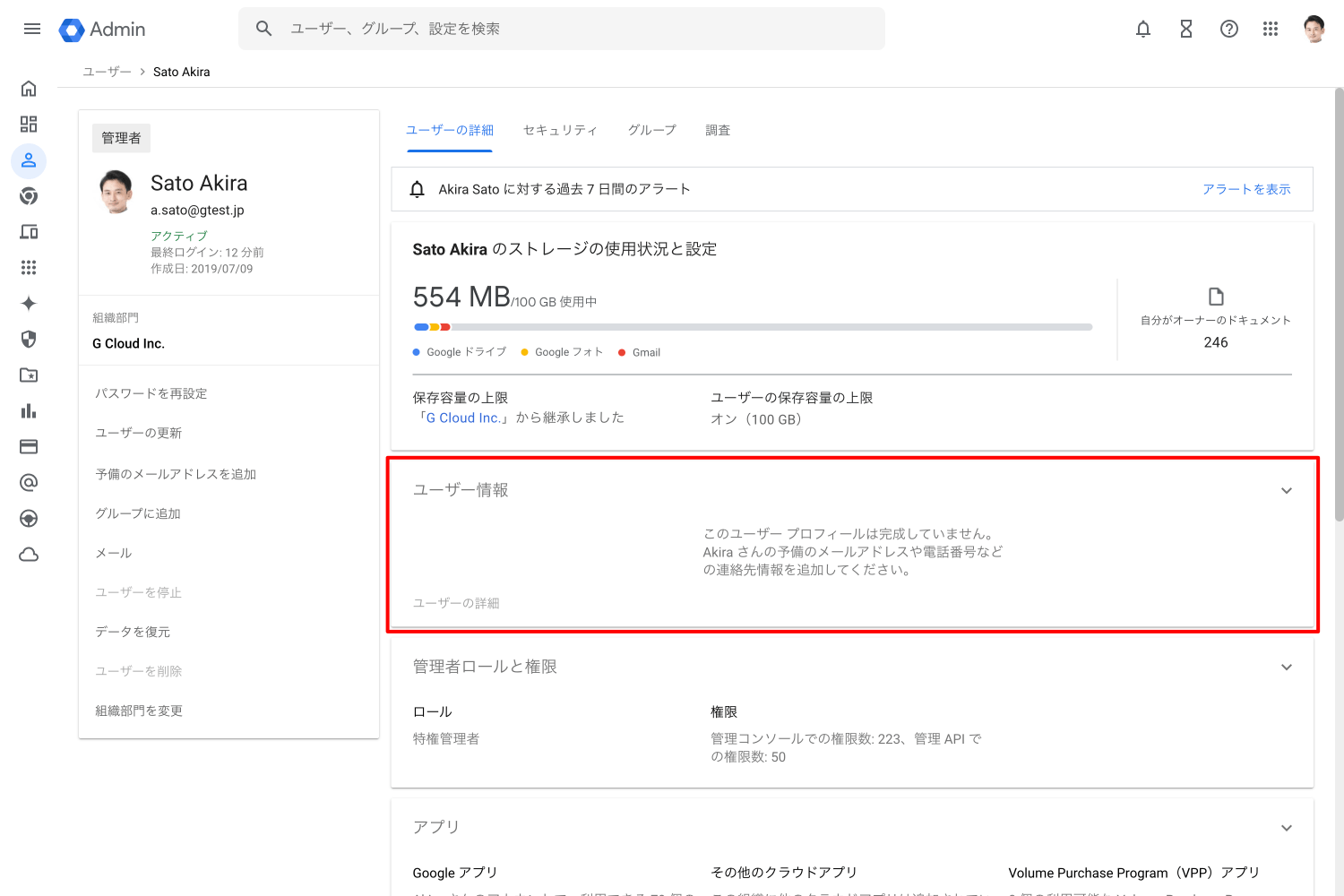Image resolution: width=1344 pixels, height=896 pixels.
Task: Click パスワードを再設定 in the side panel
Action: (151, 394)
